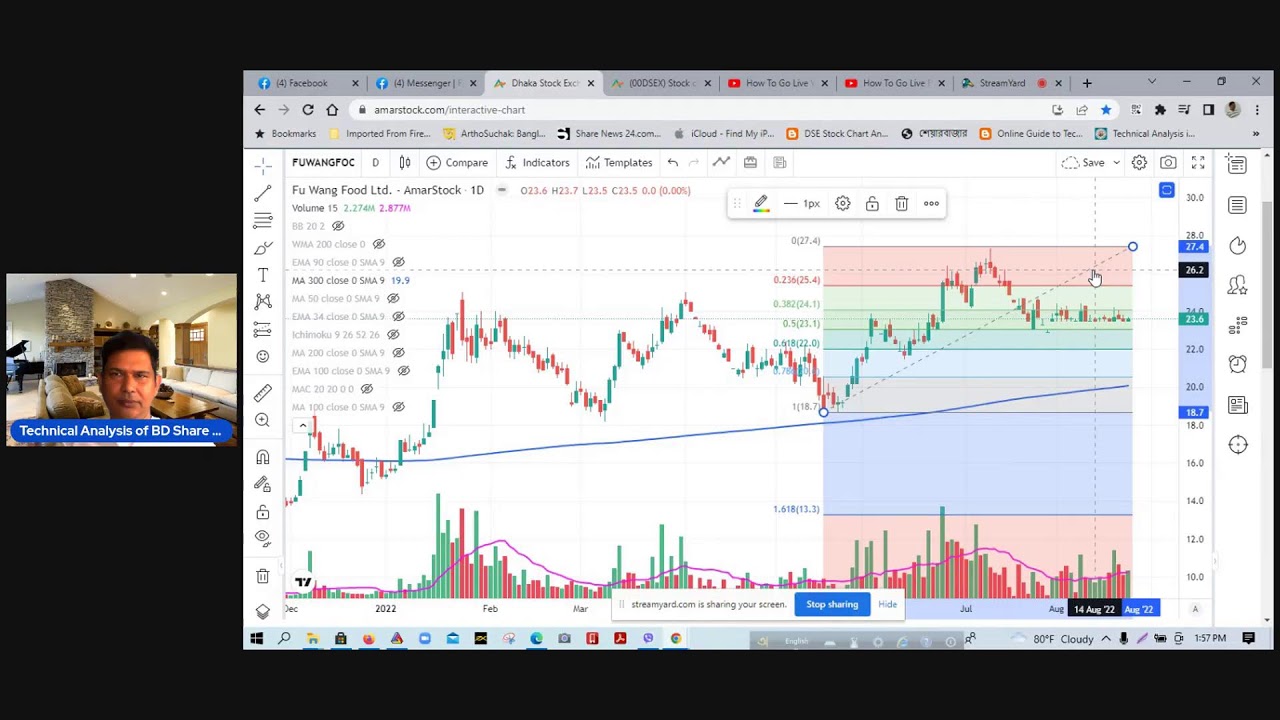The height and width of the screenshot is (720, 1280).
Task: Show the EMA 90 indicator
Action: click(398, 262)
